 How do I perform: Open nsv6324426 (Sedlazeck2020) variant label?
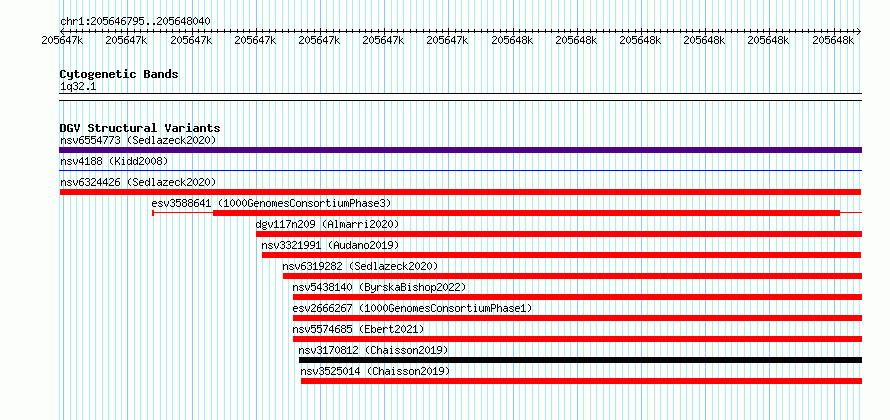(138, 182)
